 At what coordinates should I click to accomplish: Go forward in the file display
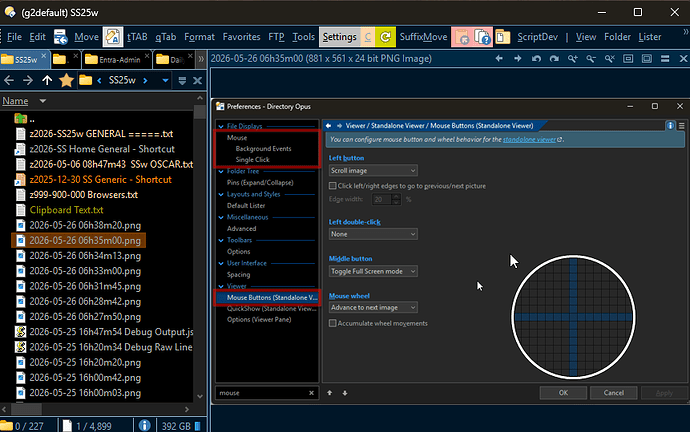tap(28, 81)
